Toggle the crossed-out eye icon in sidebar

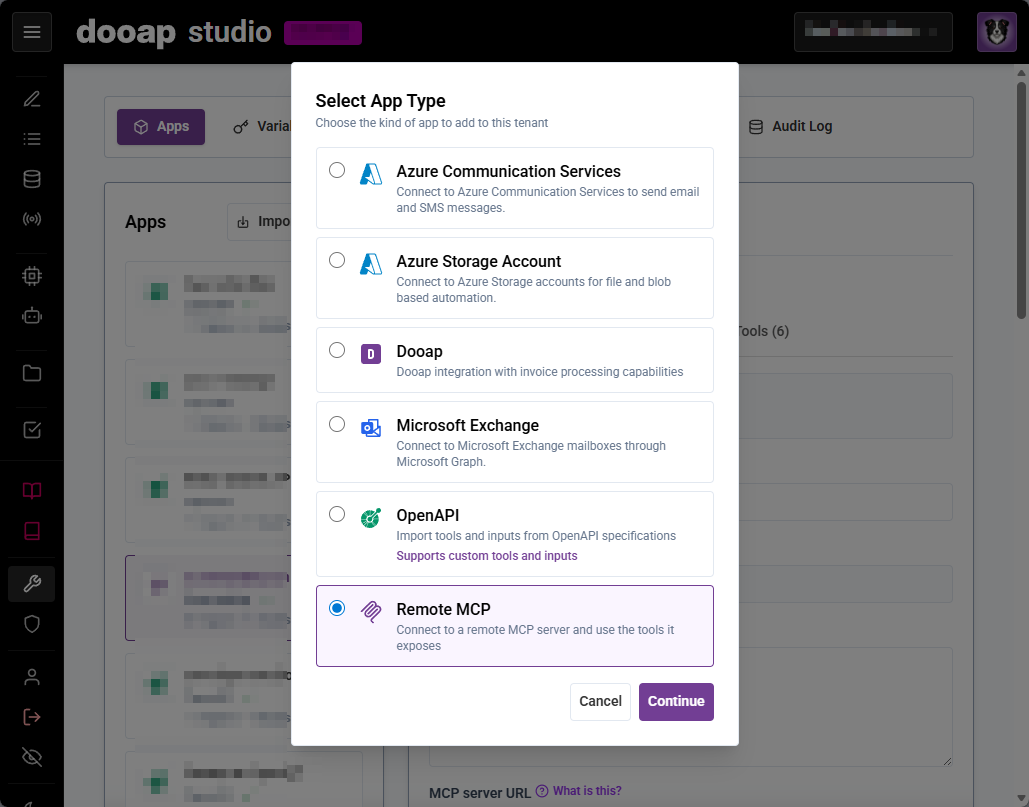point(32,757)
